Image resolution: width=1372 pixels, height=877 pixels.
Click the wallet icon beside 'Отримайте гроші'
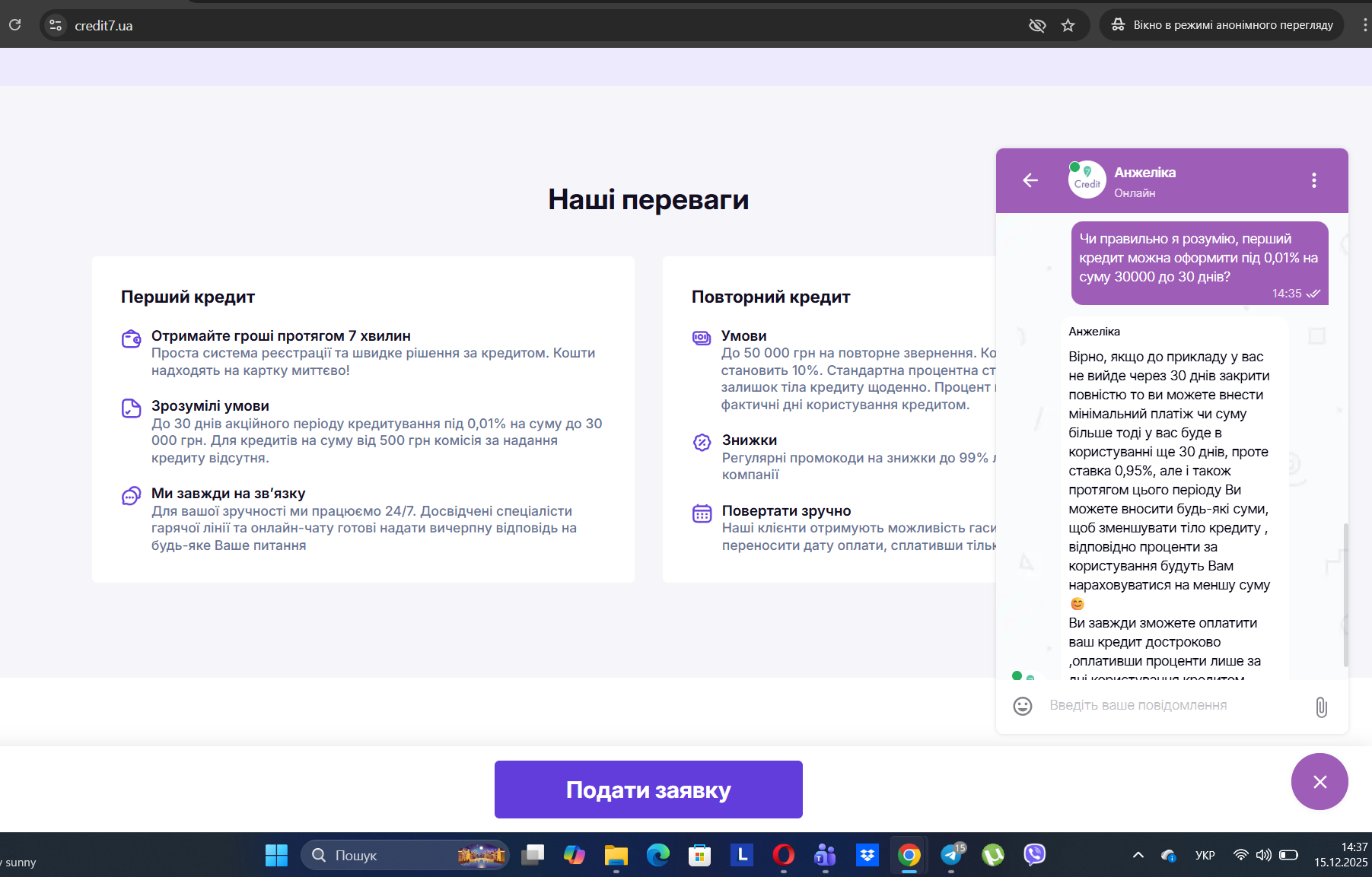(132, 338)
